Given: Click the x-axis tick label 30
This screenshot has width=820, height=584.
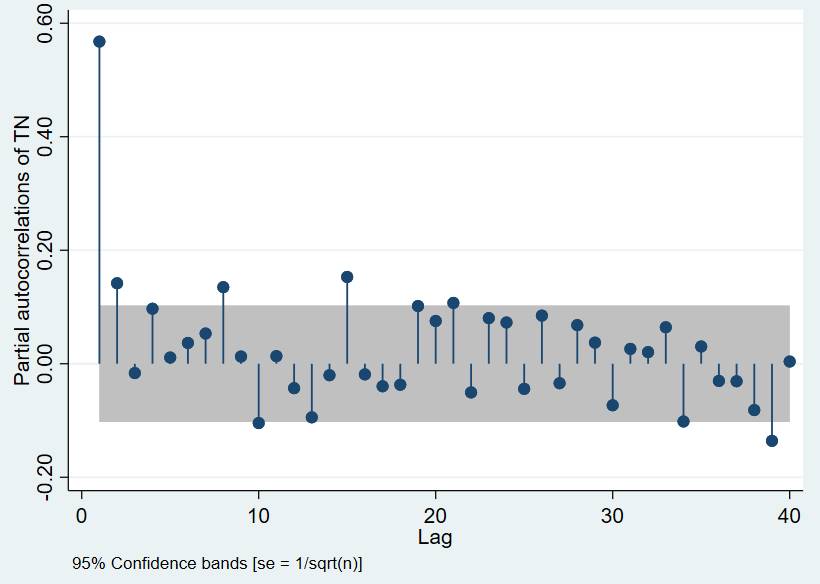Looking at the screenshot, I should [x=612, y=515].
